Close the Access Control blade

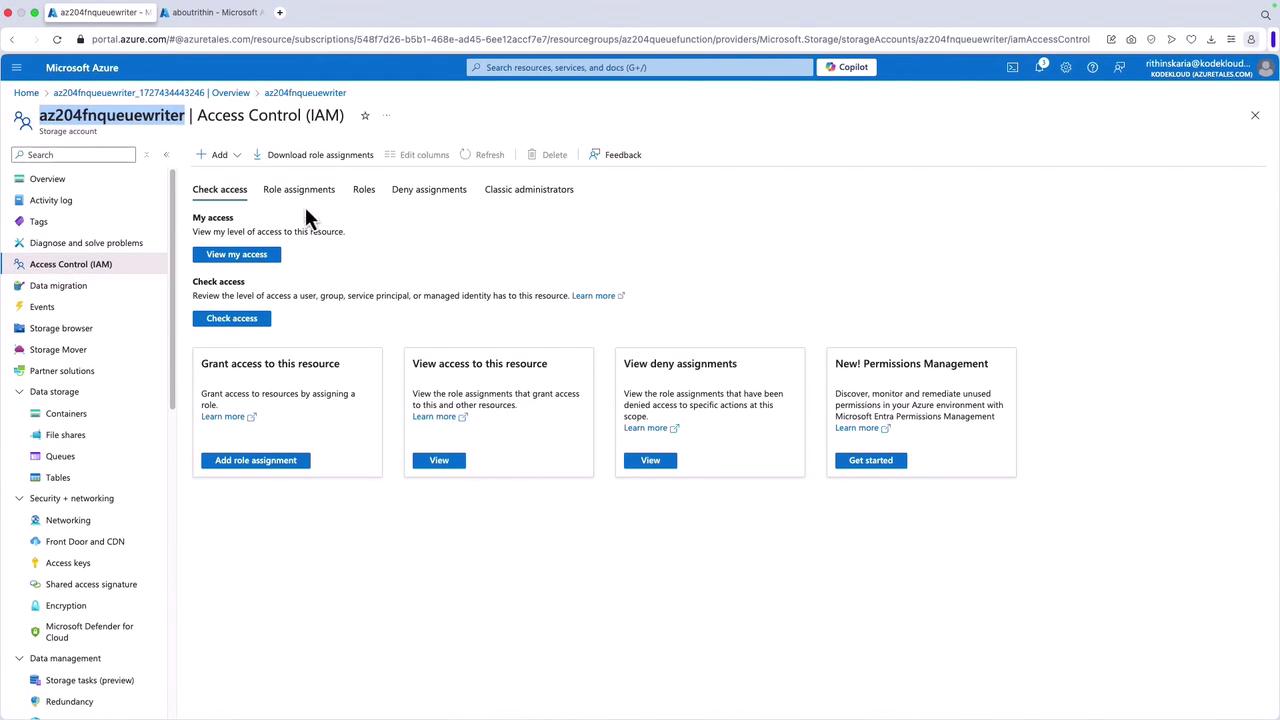point(1255,116)
